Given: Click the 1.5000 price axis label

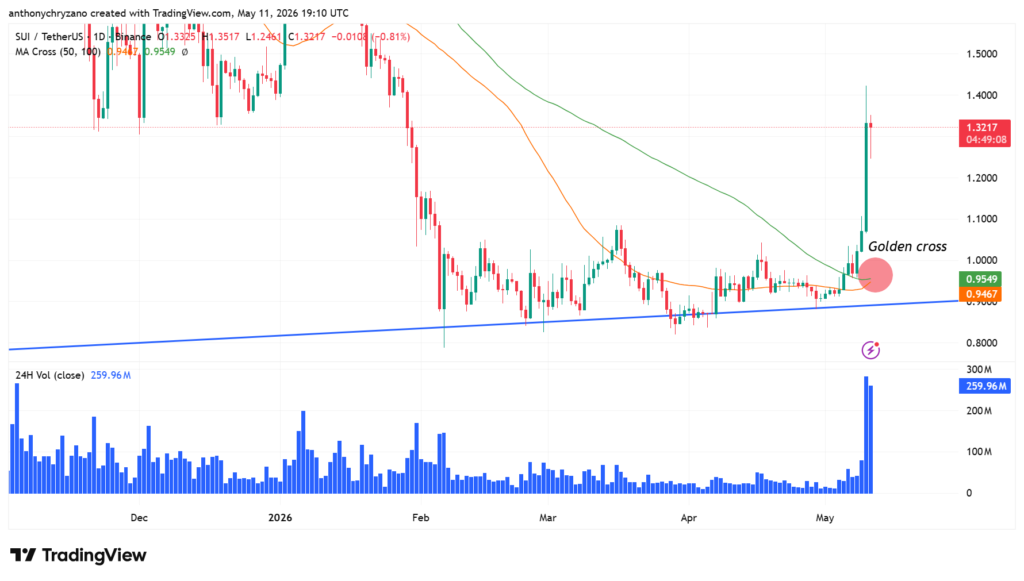Looking at the screenshot, I should click(x=982, y=54).
